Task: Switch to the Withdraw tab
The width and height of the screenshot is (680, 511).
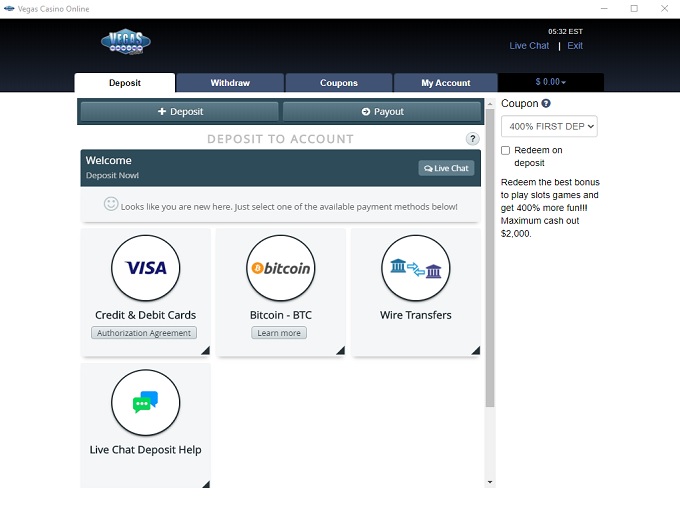Action: 230,83
